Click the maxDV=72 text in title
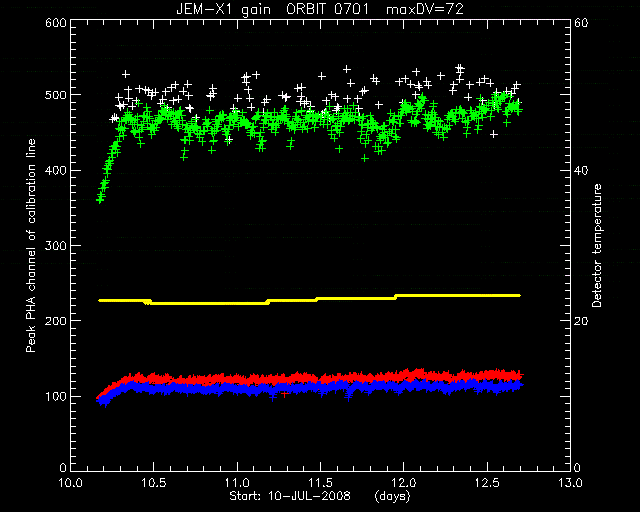Image resolution: width=640 pixels, height=512 pixels. pyautogui.click(x=424, y=9)
